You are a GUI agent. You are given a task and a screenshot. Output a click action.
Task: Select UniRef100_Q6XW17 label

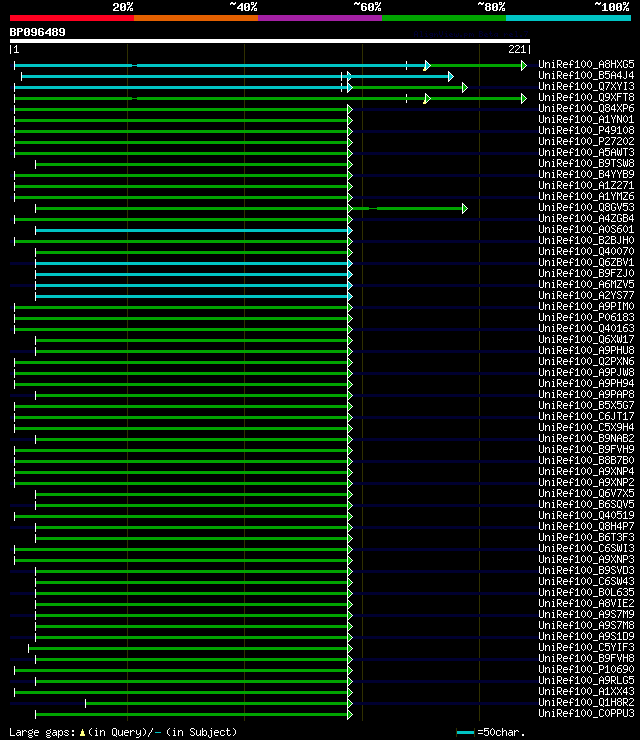tap(586, 339)
